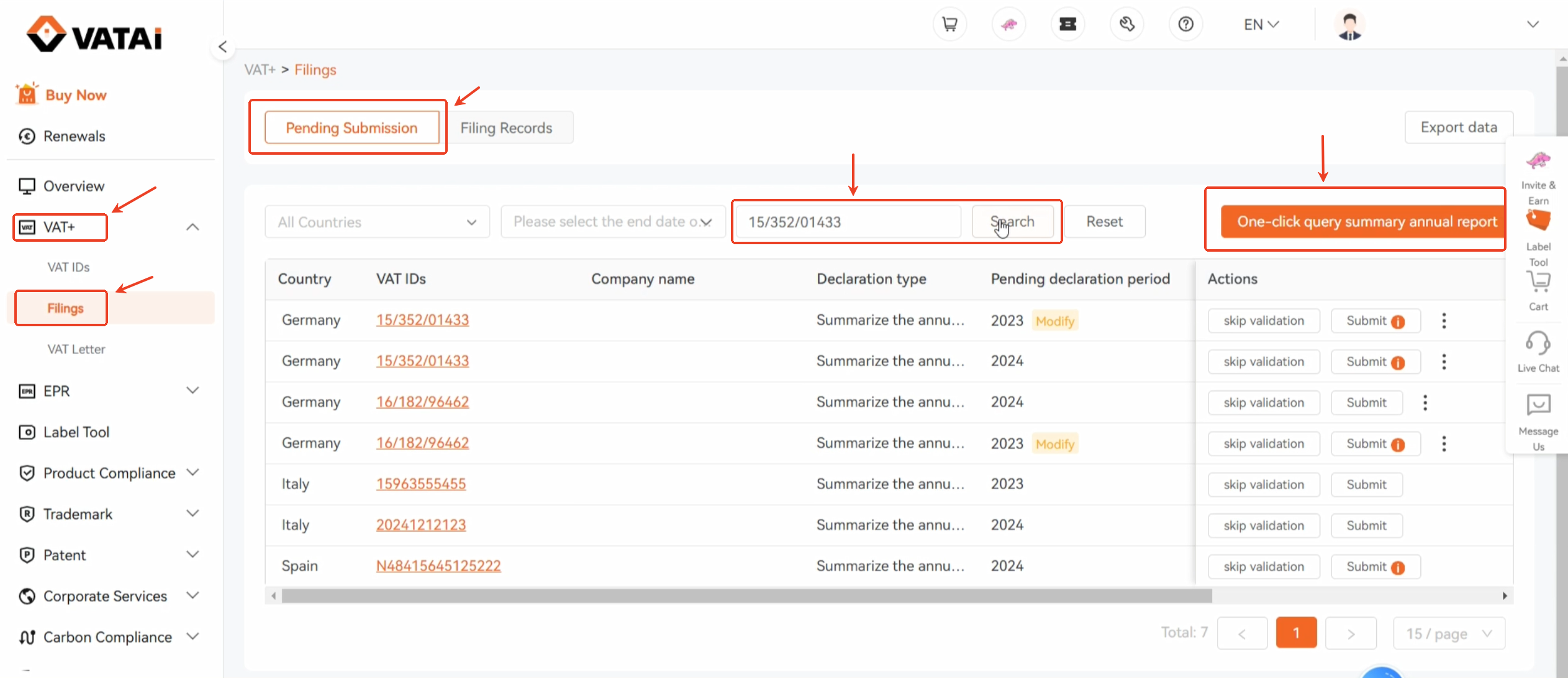
Task: Click One-click query summary annual report
Action: pos(1363,222)
